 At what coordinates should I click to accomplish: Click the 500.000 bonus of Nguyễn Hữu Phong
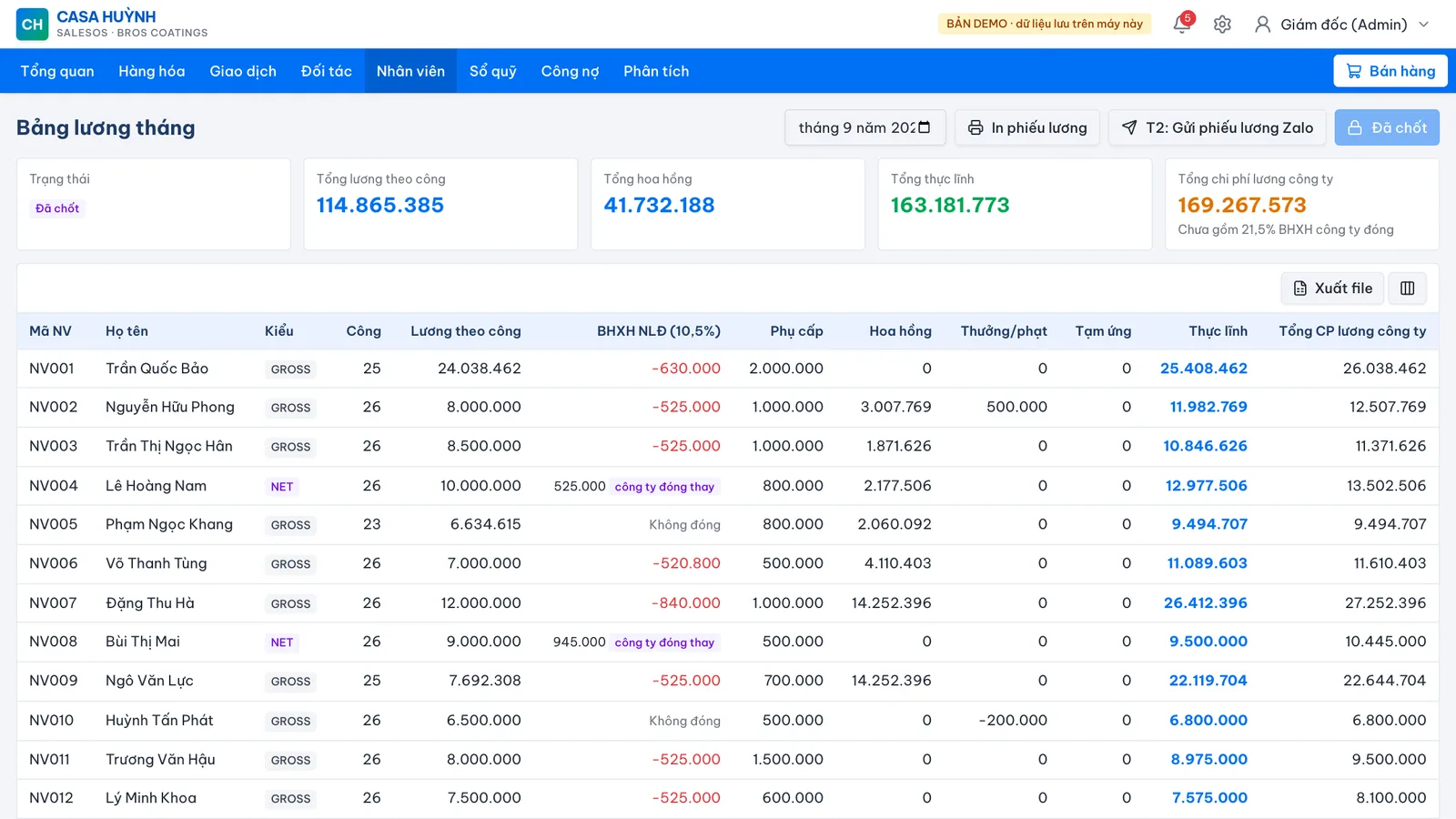point(1016,407)
